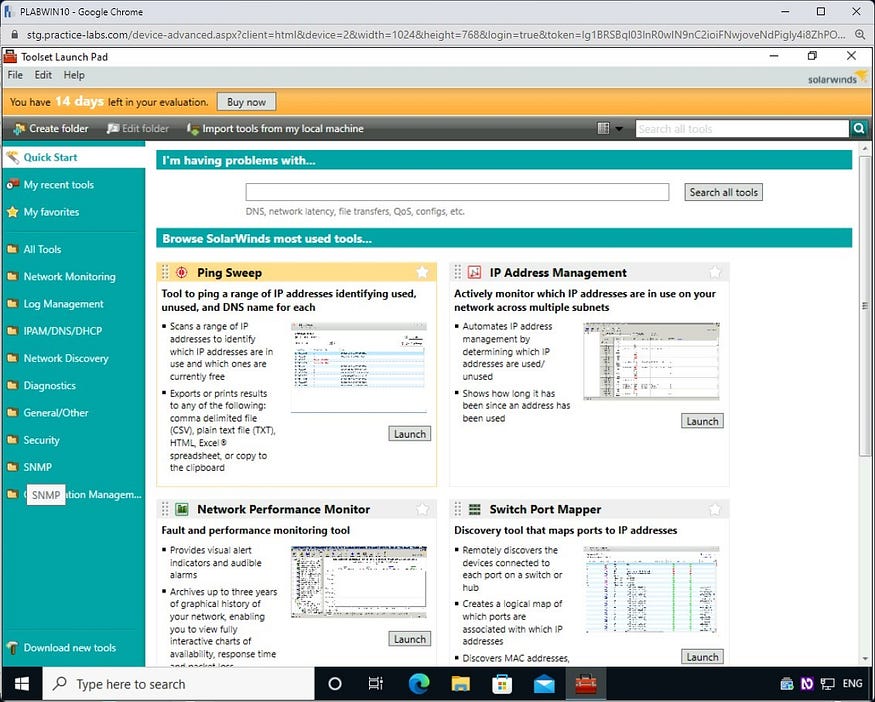Open Cortana circle icon on taskbar
Screen dimensions: 875x702
335,684
